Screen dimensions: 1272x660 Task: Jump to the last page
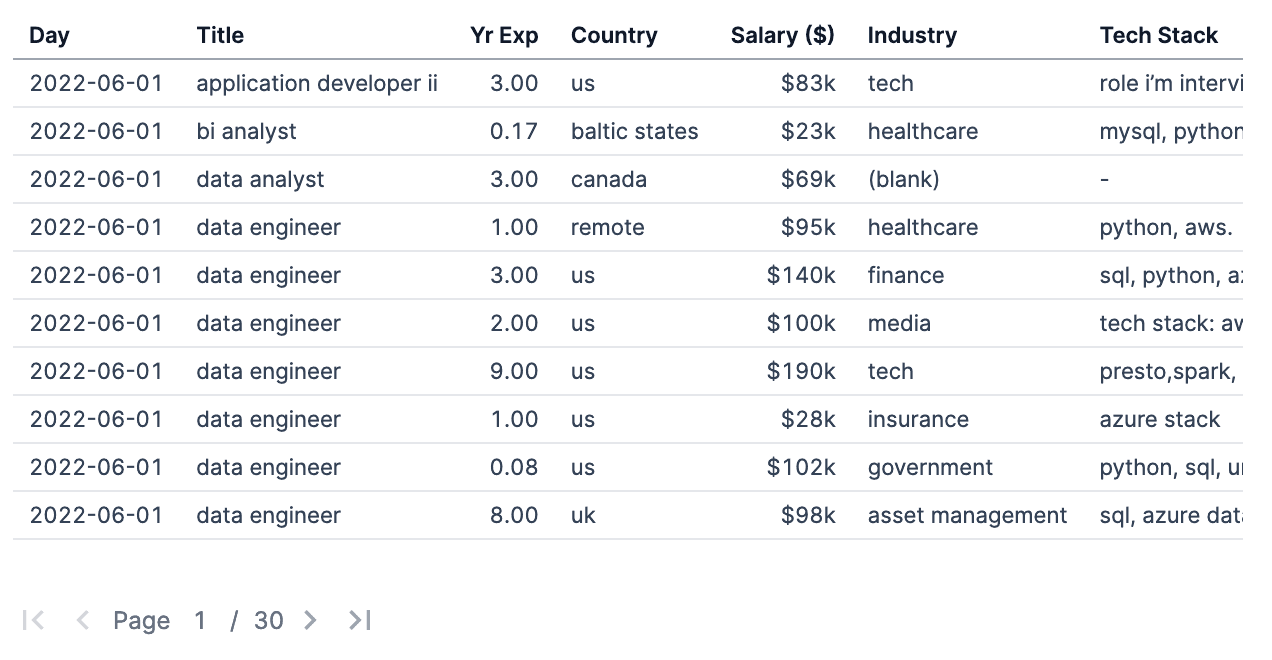[x=359, y=620]
